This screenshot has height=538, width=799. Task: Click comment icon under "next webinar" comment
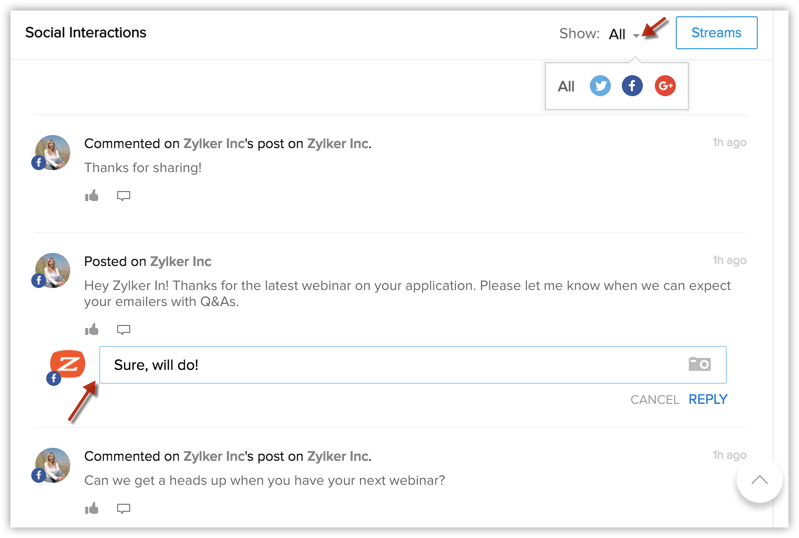pos(123,508)
